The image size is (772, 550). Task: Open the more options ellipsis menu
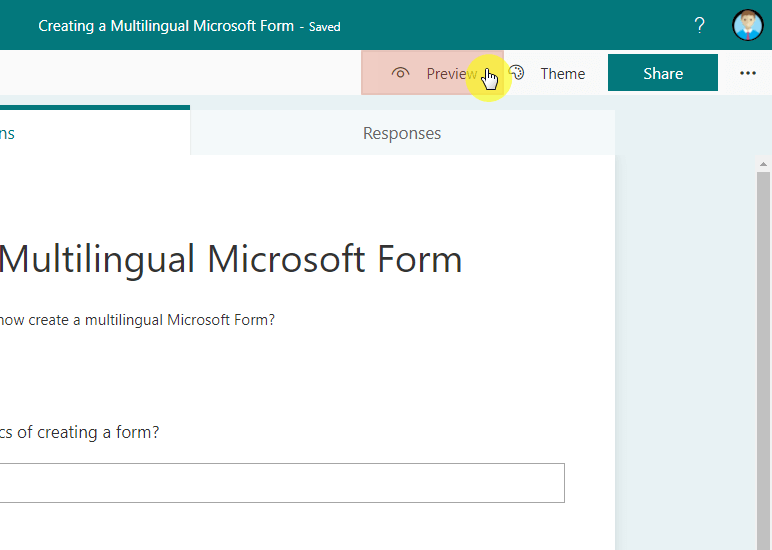pyautogui.click(x=747, y=73)
